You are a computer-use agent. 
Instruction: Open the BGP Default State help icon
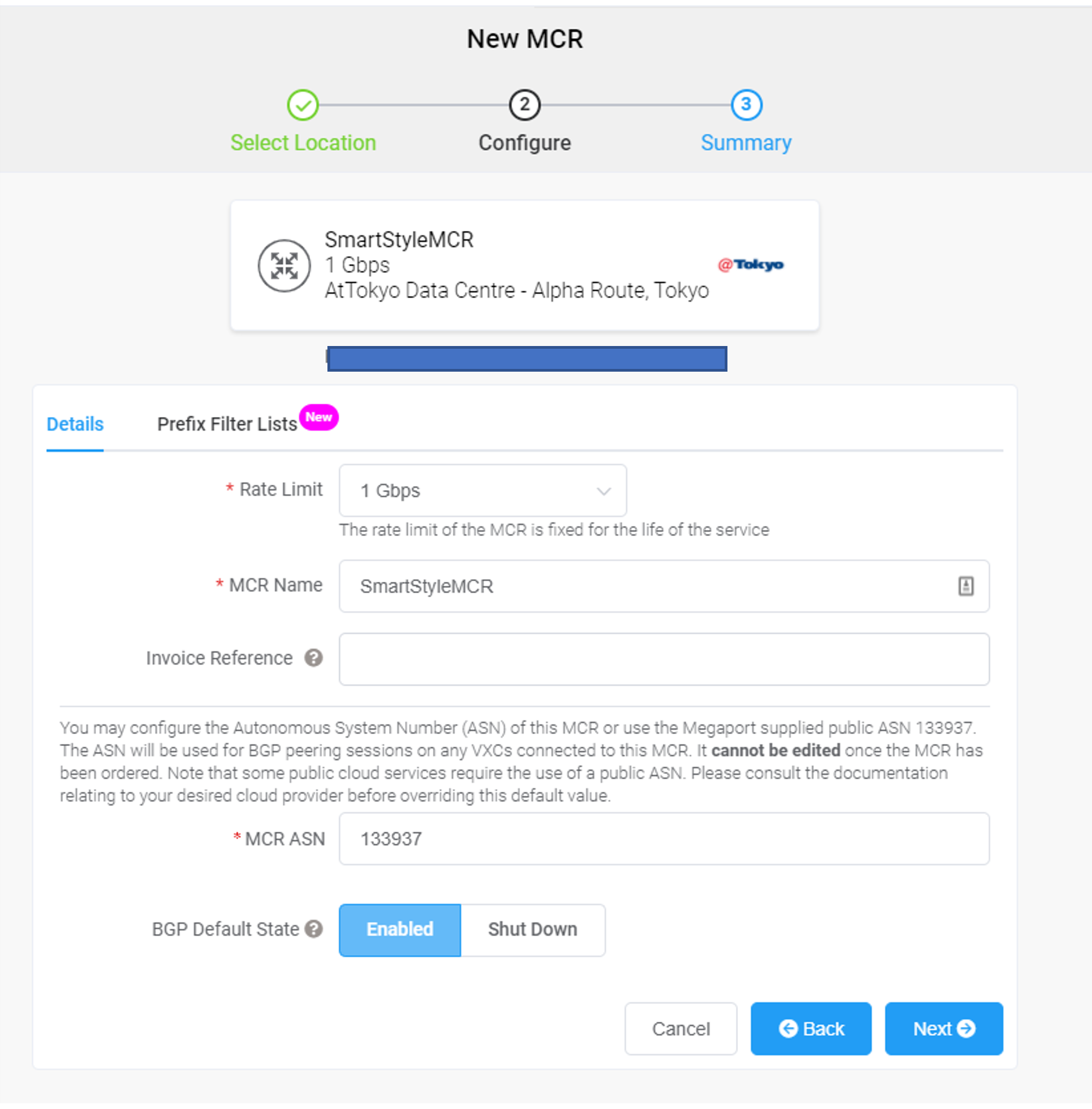pyautogui.click(x=313, y=928)
